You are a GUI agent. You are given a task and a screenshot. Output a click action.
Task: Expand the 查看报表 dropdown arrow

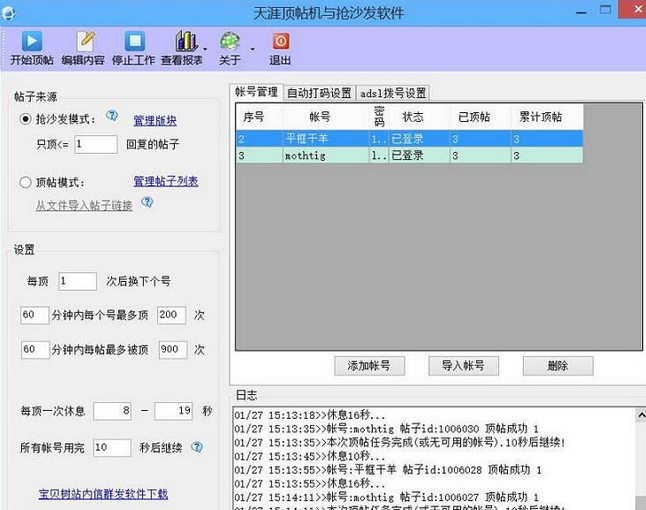coord(206,48)
